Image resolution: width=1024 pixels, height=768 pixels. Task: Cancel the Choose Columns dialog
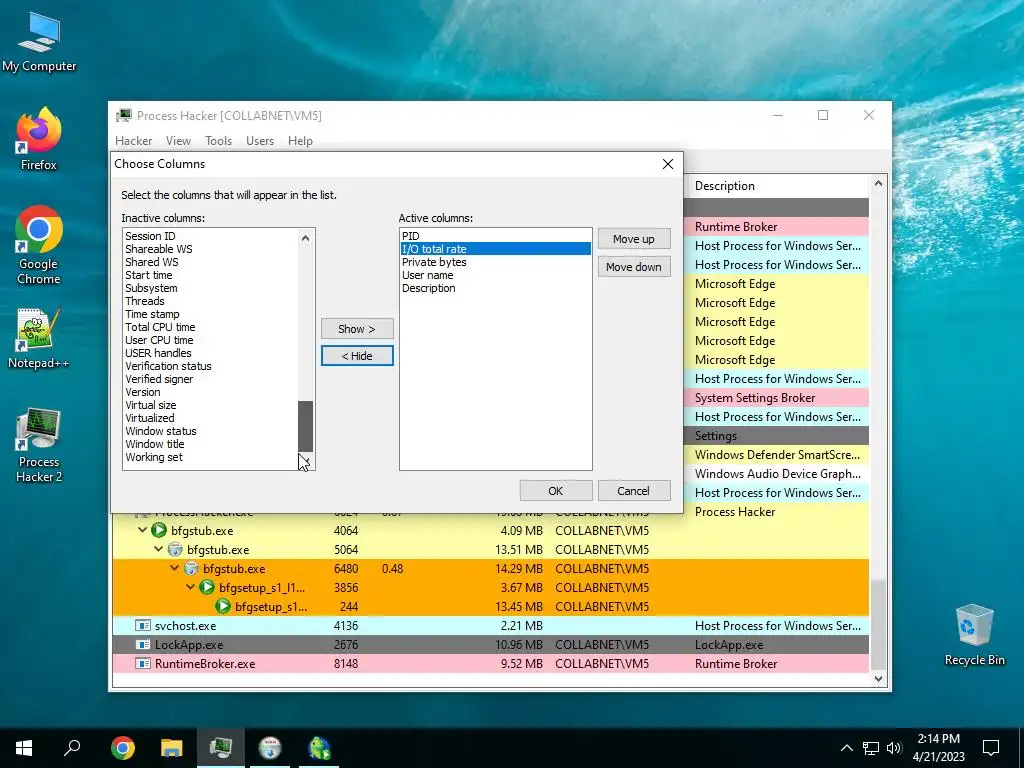[x=633, y=490]
